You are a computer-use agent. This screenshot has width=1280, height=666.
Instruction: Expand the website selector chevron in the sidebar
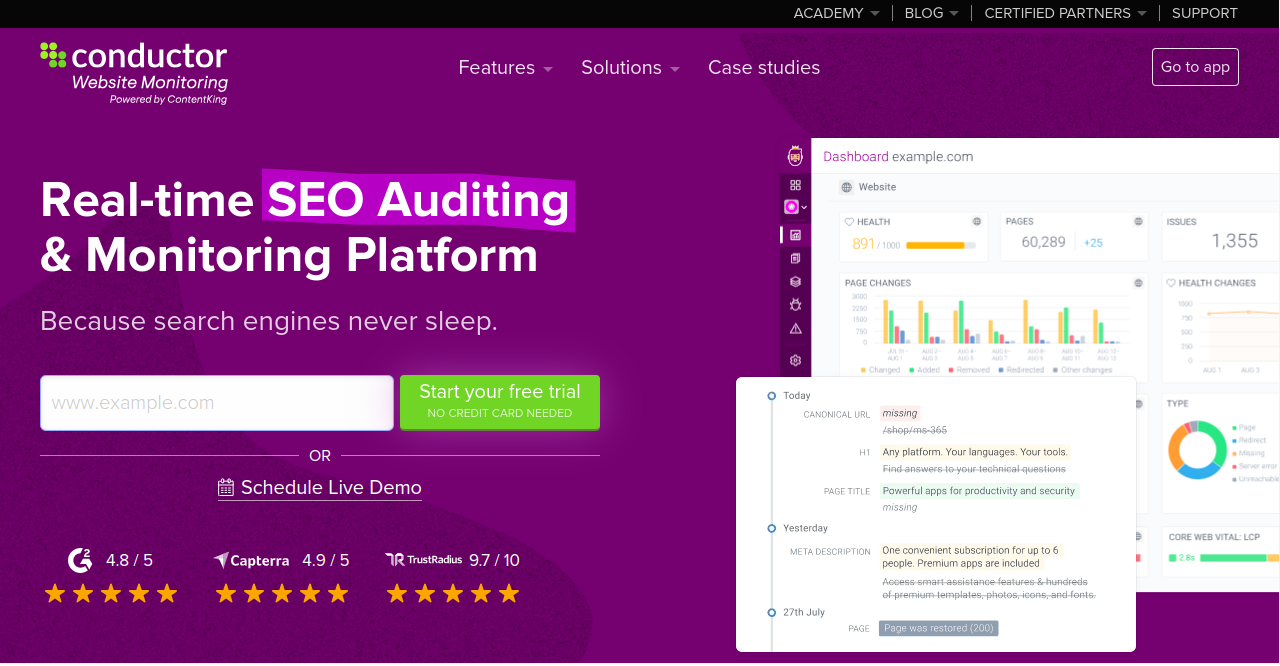pos(805,207)
